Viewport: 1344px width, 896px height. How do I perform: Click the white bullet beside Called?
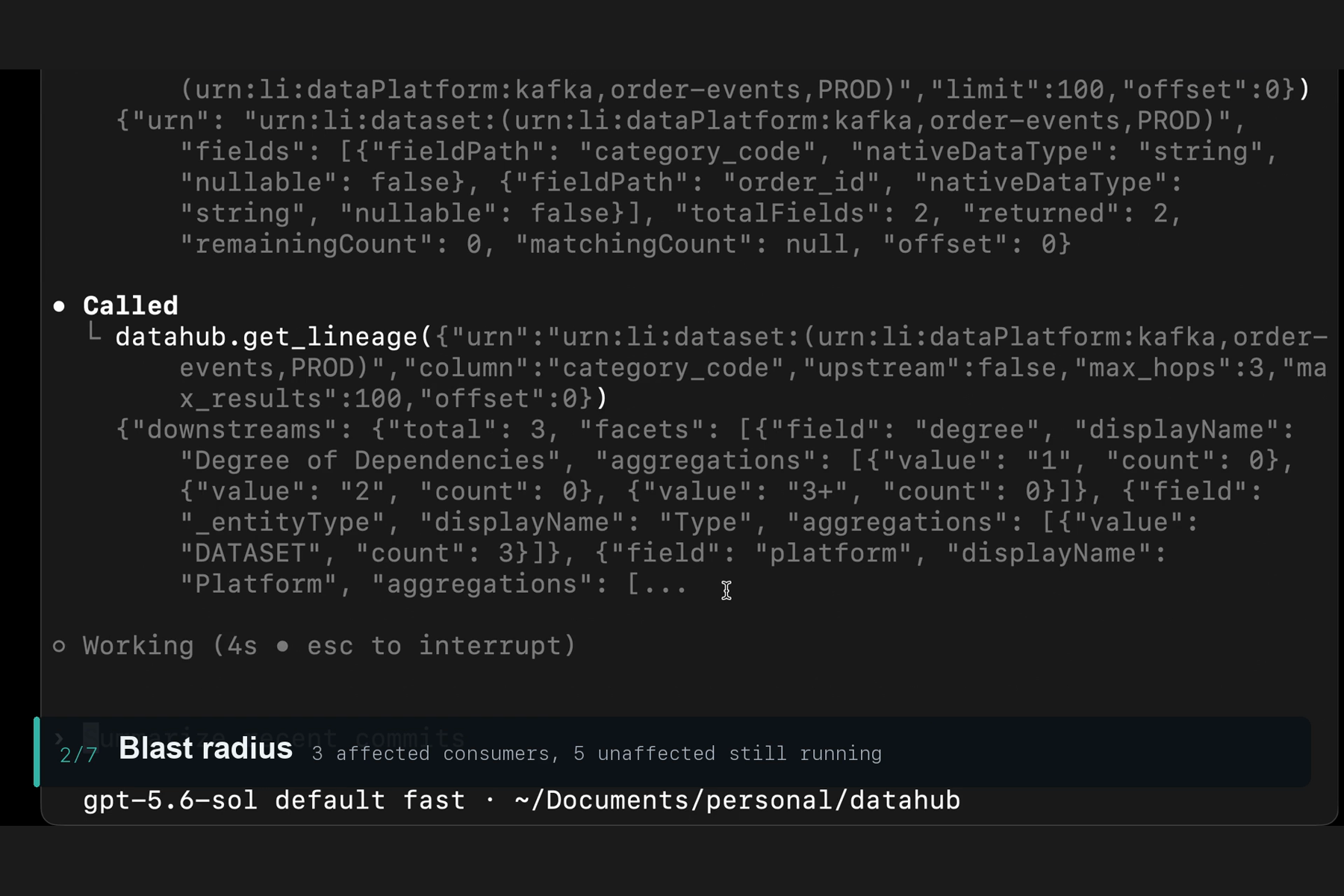(59, 306)
